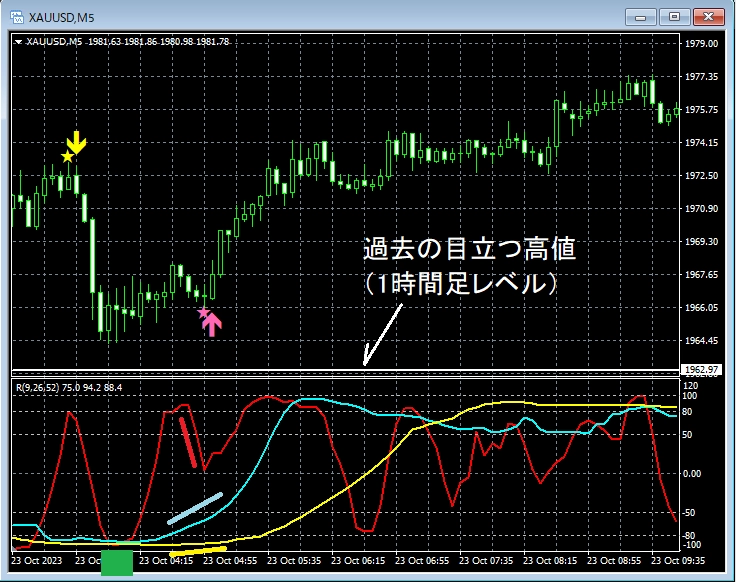Viewport: 737px width, 582px height.
Task: Click the 1975.75 price scale label
Action: (701, 110)
